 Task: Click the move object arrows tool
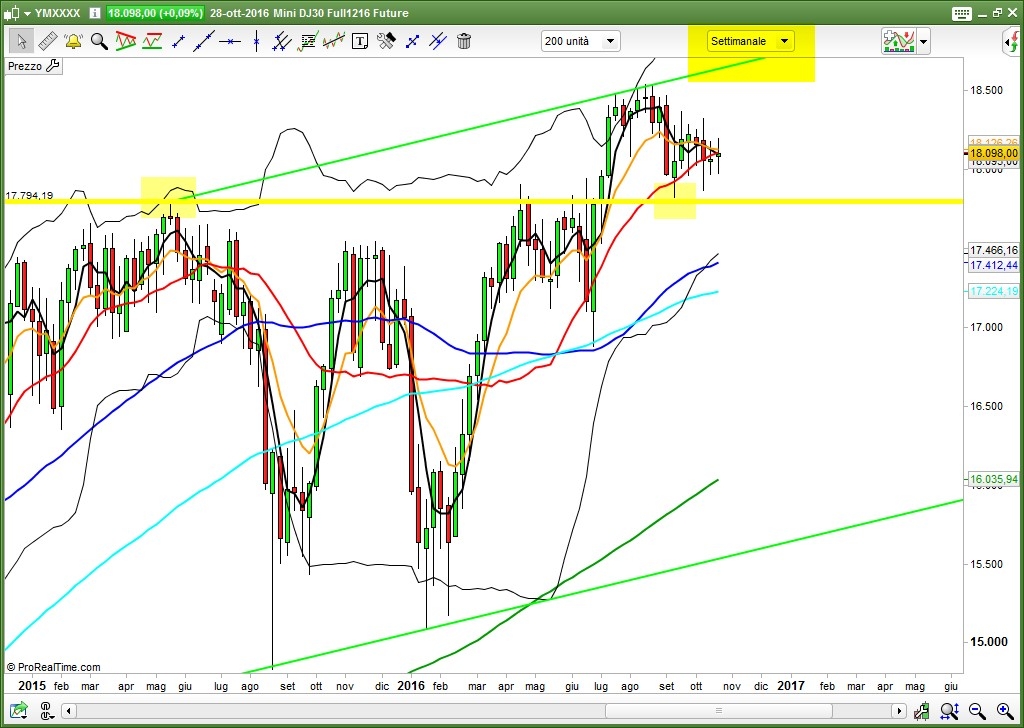pos(412,41)
